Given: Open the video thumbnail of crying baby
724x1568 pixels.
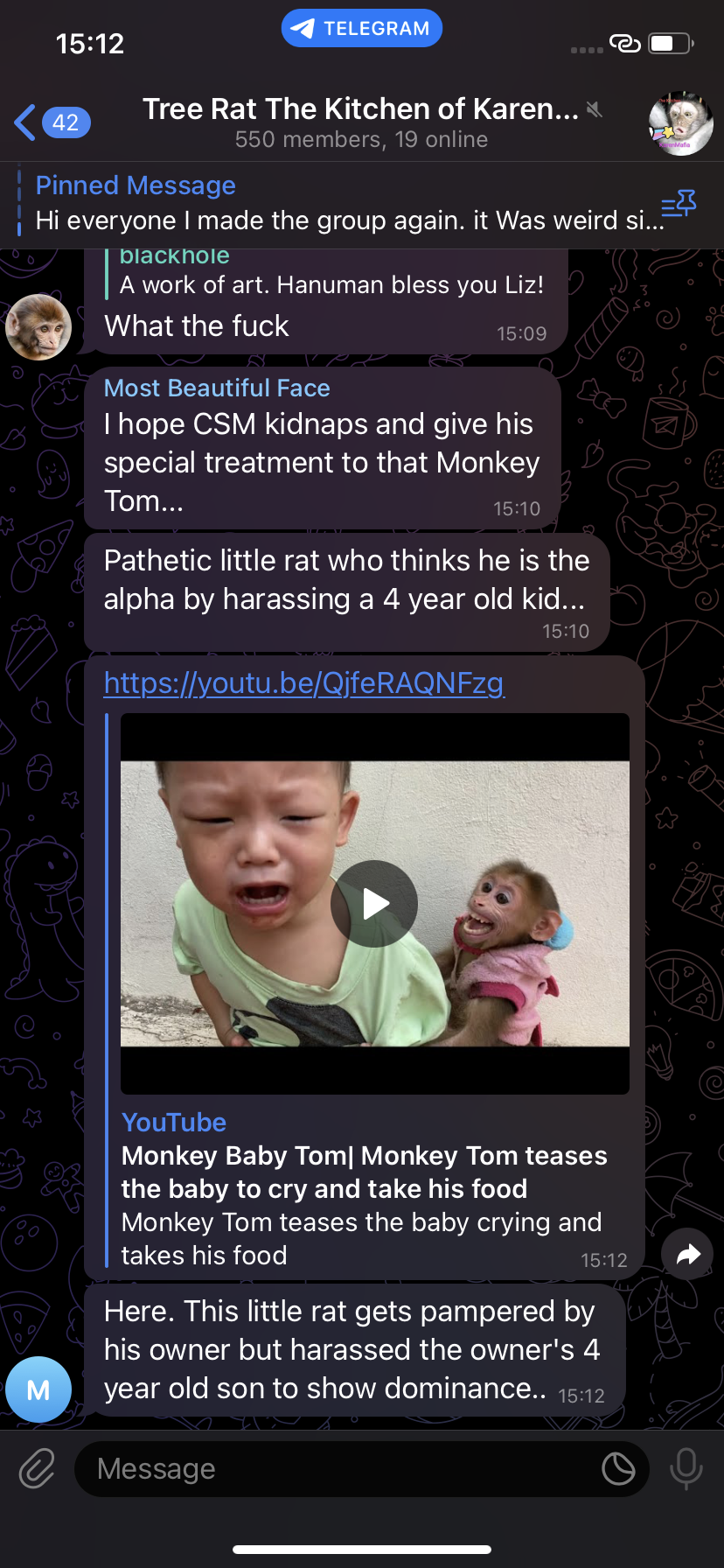Looking at the screenshot, I should click(x=374, y=904).
